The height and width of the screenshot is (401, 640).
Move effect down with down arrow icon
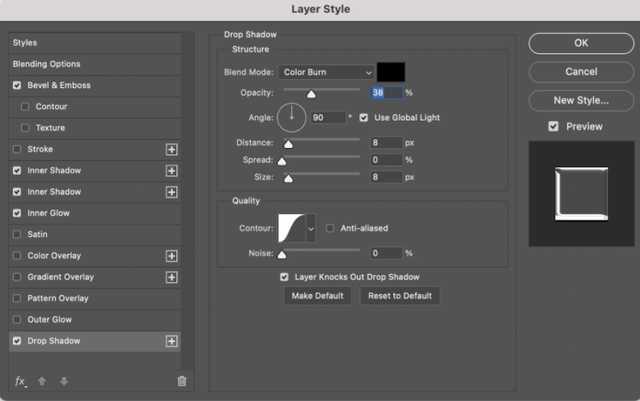tap(64, 381)
